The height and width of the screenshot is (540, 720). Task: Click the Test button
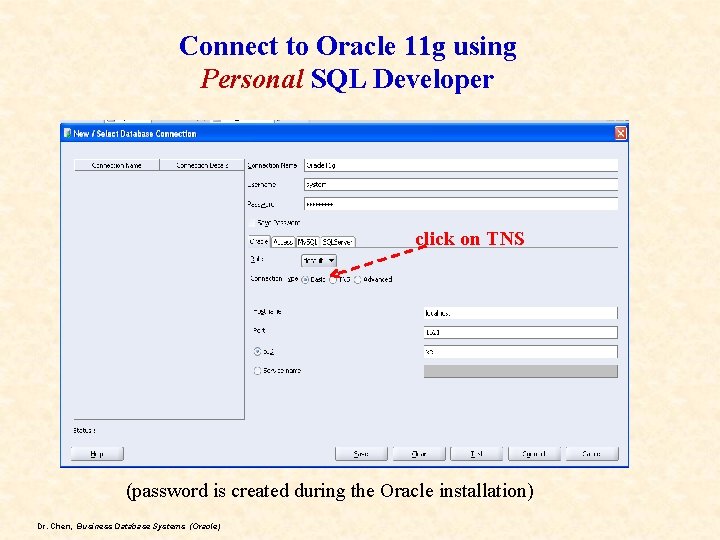pos(476,454)
